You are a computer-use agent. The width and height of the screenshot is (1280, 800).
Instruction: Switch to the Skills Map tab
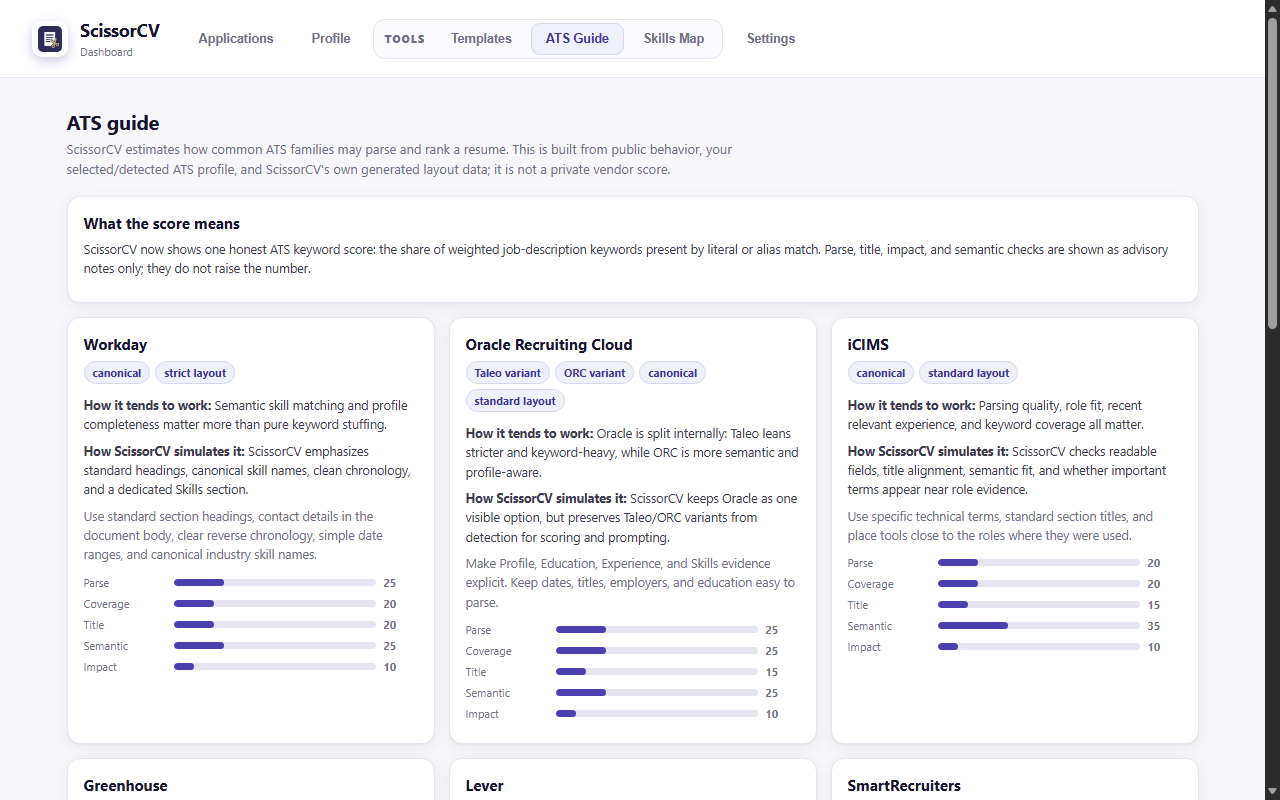(674, 39)
